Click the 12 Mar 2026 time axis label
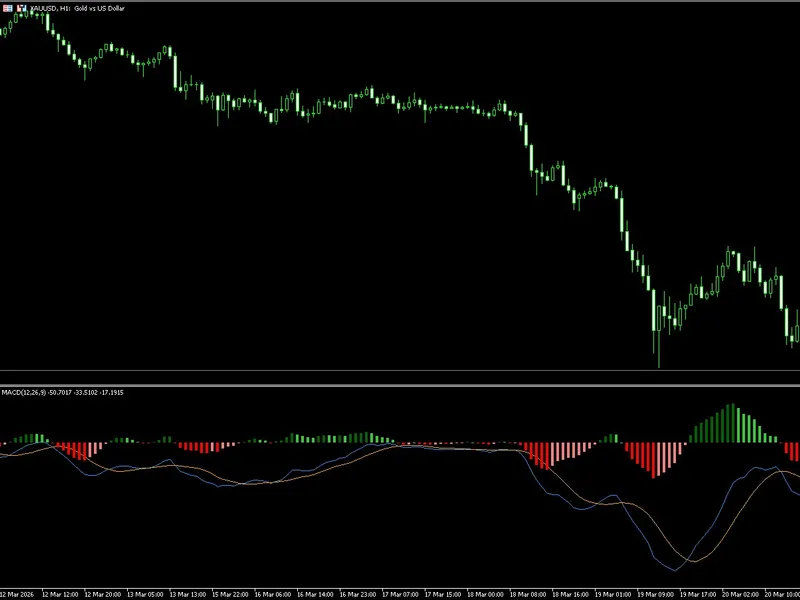The image size is (800, 600). [x=16, y=595]
